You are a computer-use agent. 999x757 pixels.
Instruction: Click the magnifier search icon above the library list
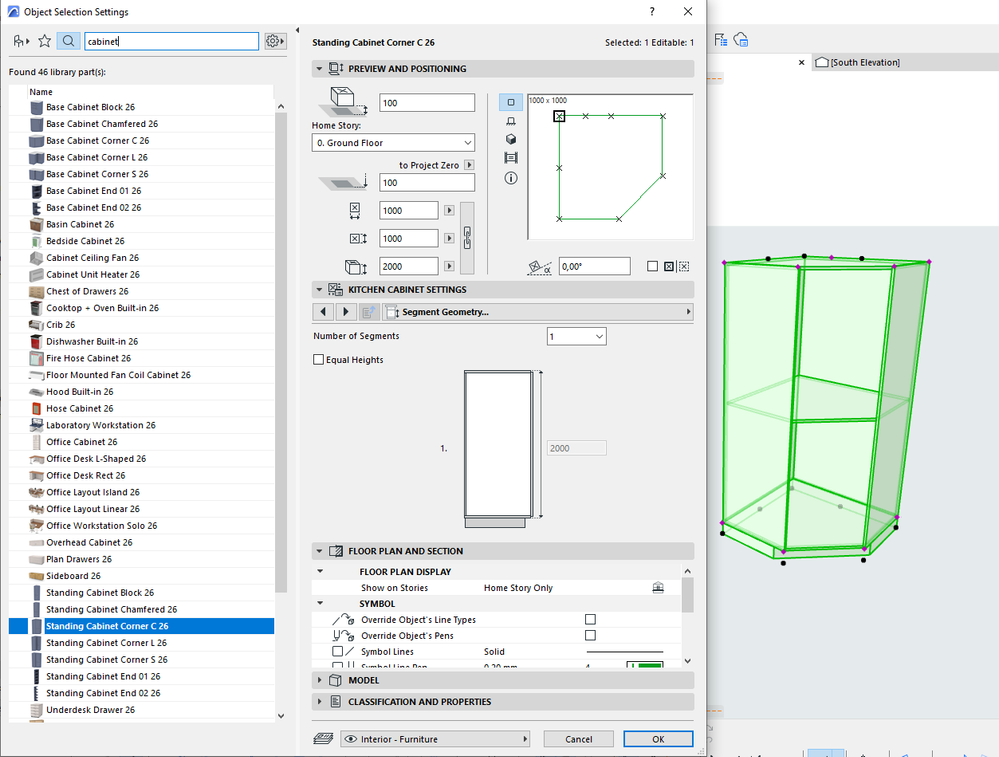[68, 41]
